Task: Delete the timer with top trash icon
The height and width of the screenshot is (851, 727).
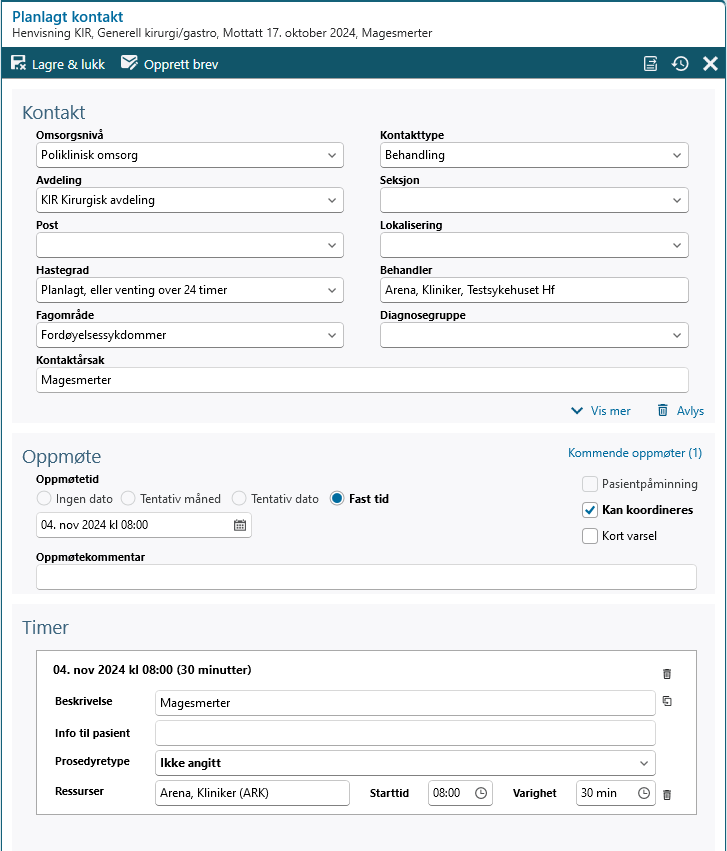Action: [667, 674]
